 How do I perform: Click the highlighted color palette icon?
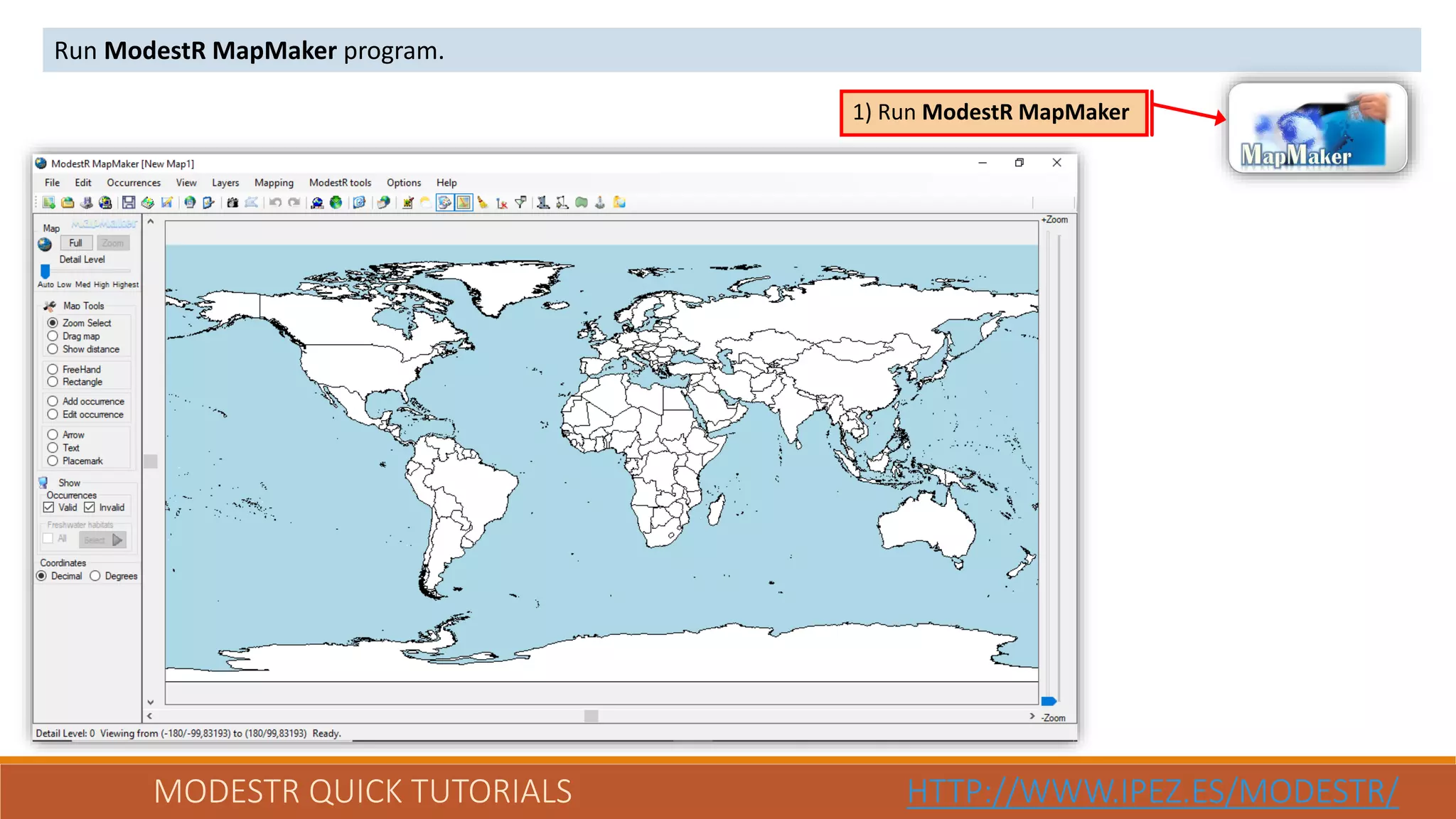tap(444, 203)
